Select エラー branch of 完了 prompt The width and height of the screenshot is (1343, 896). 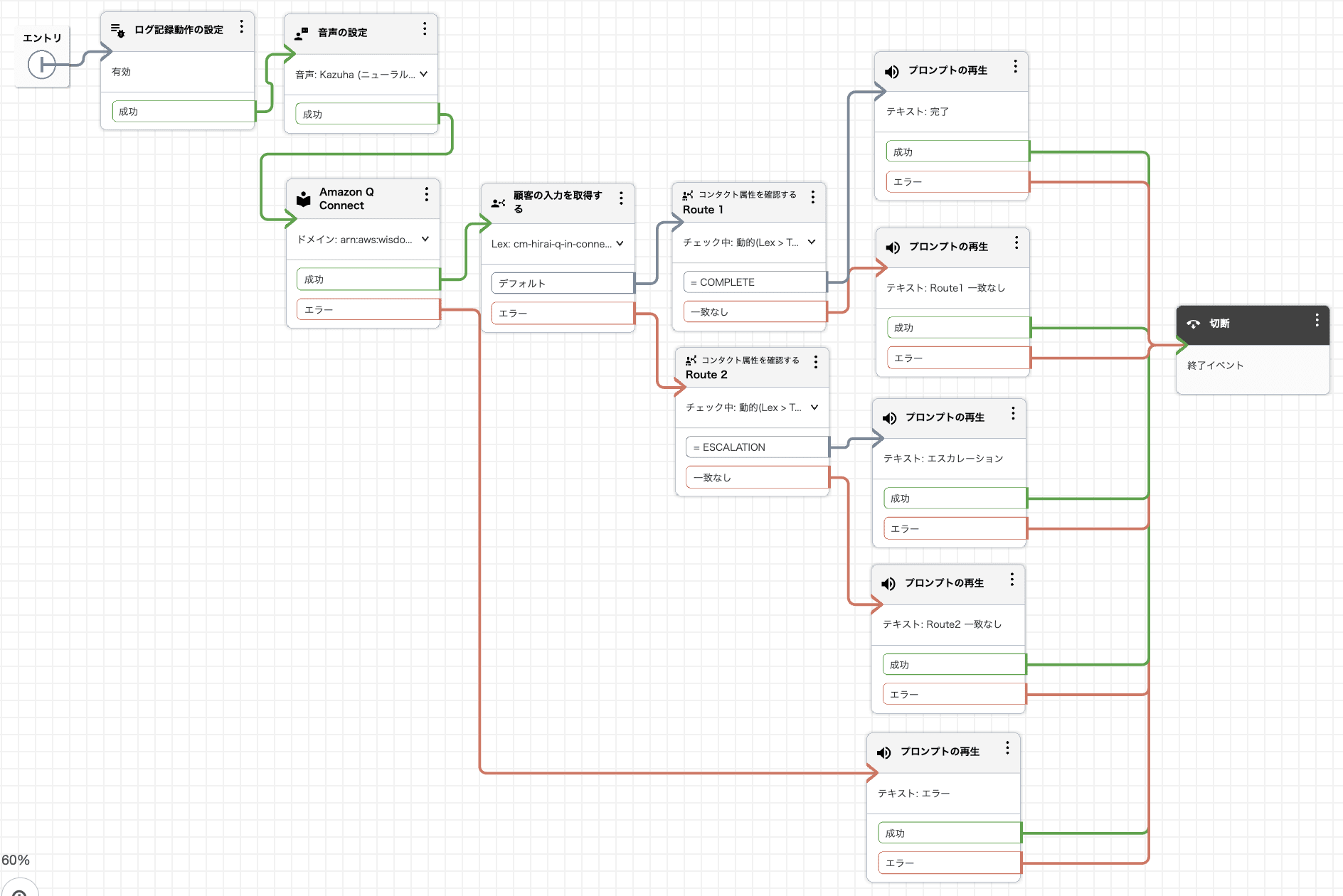point(957,182)
